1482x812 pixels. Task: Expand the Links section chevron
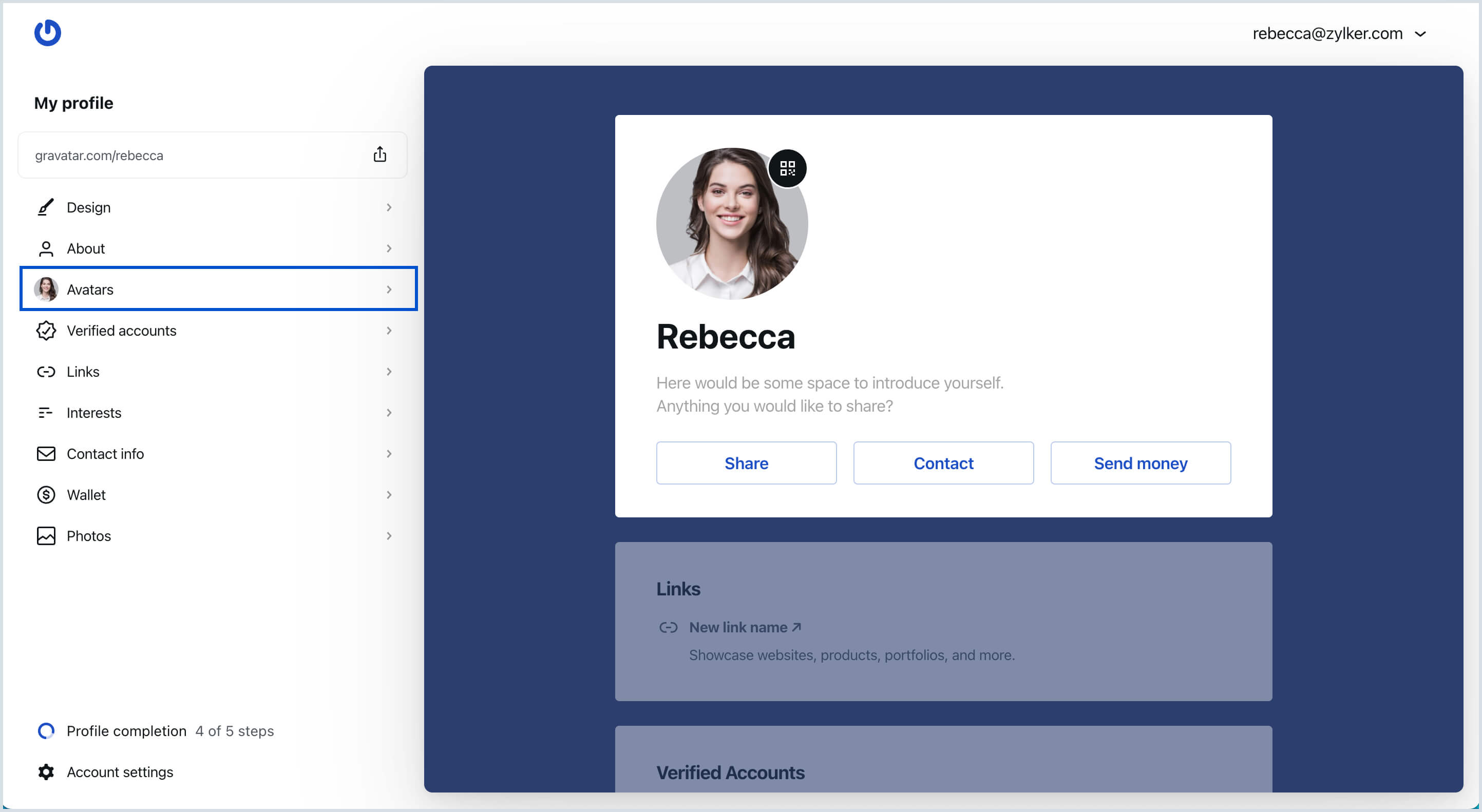389,372
